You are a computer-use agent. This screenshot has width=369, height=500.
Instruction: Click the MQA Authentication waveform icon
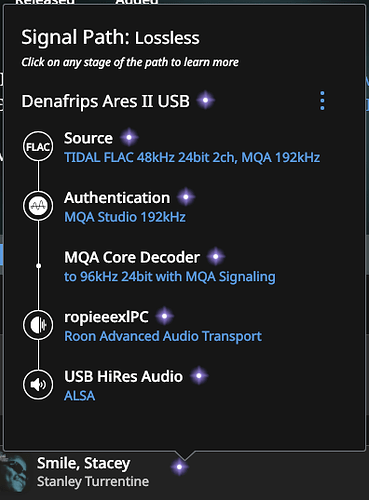pos(38,206)
